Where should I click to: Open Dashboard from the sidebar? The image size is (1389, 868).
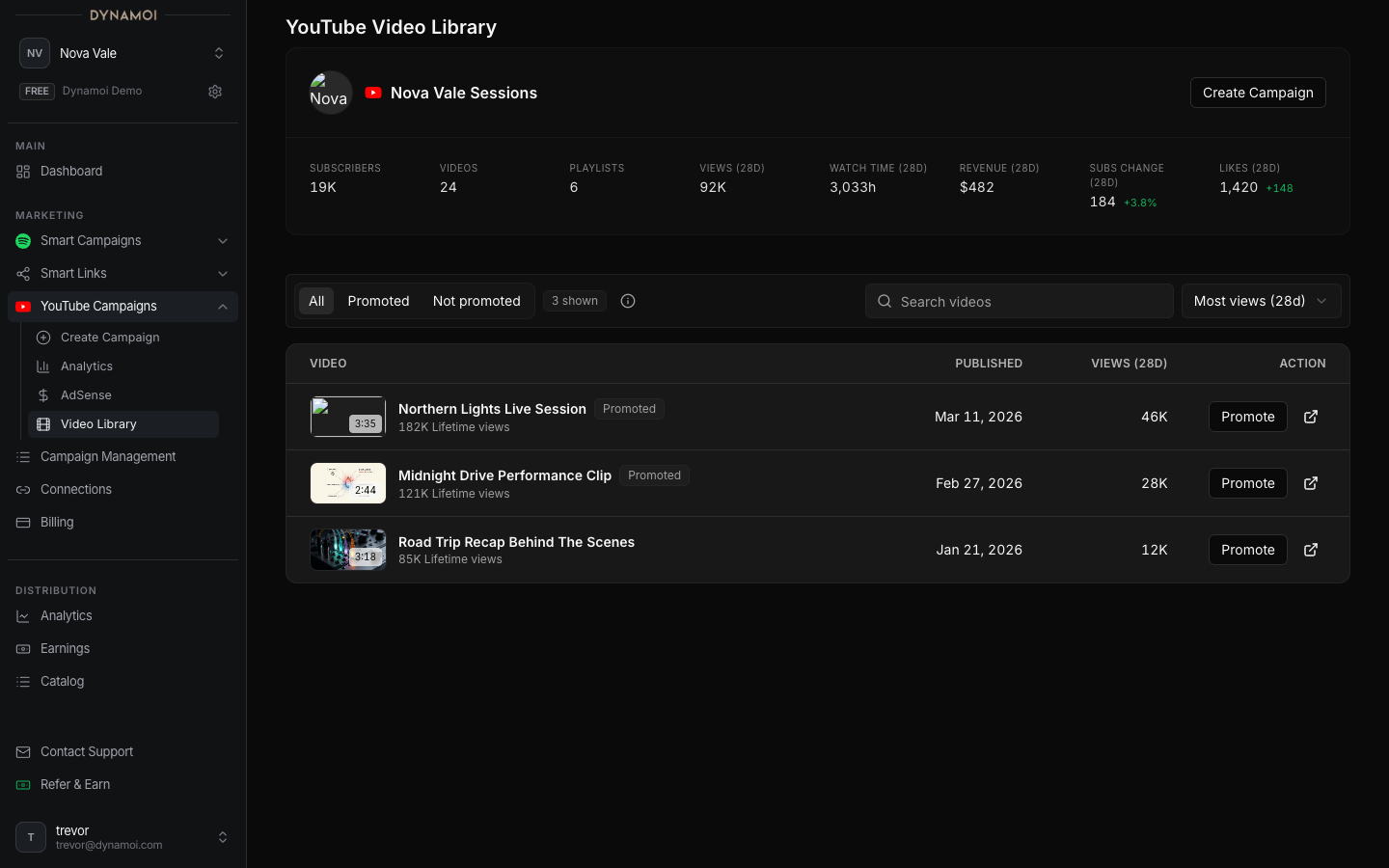point(123,172)
